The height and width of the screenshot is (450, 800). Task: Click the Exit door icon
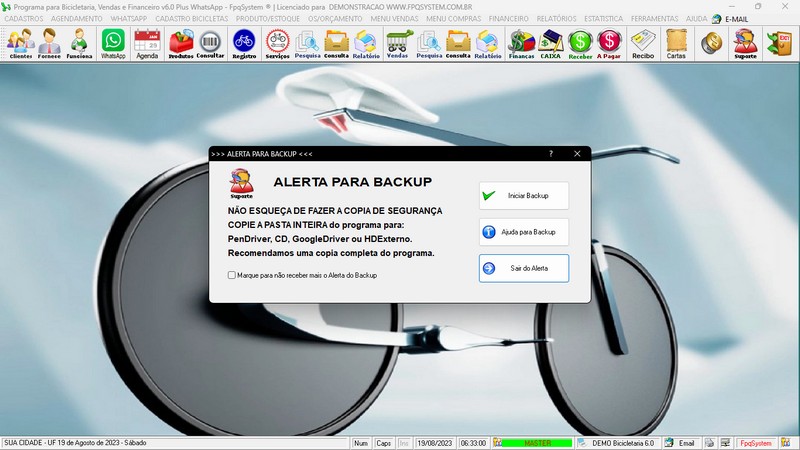780,43
